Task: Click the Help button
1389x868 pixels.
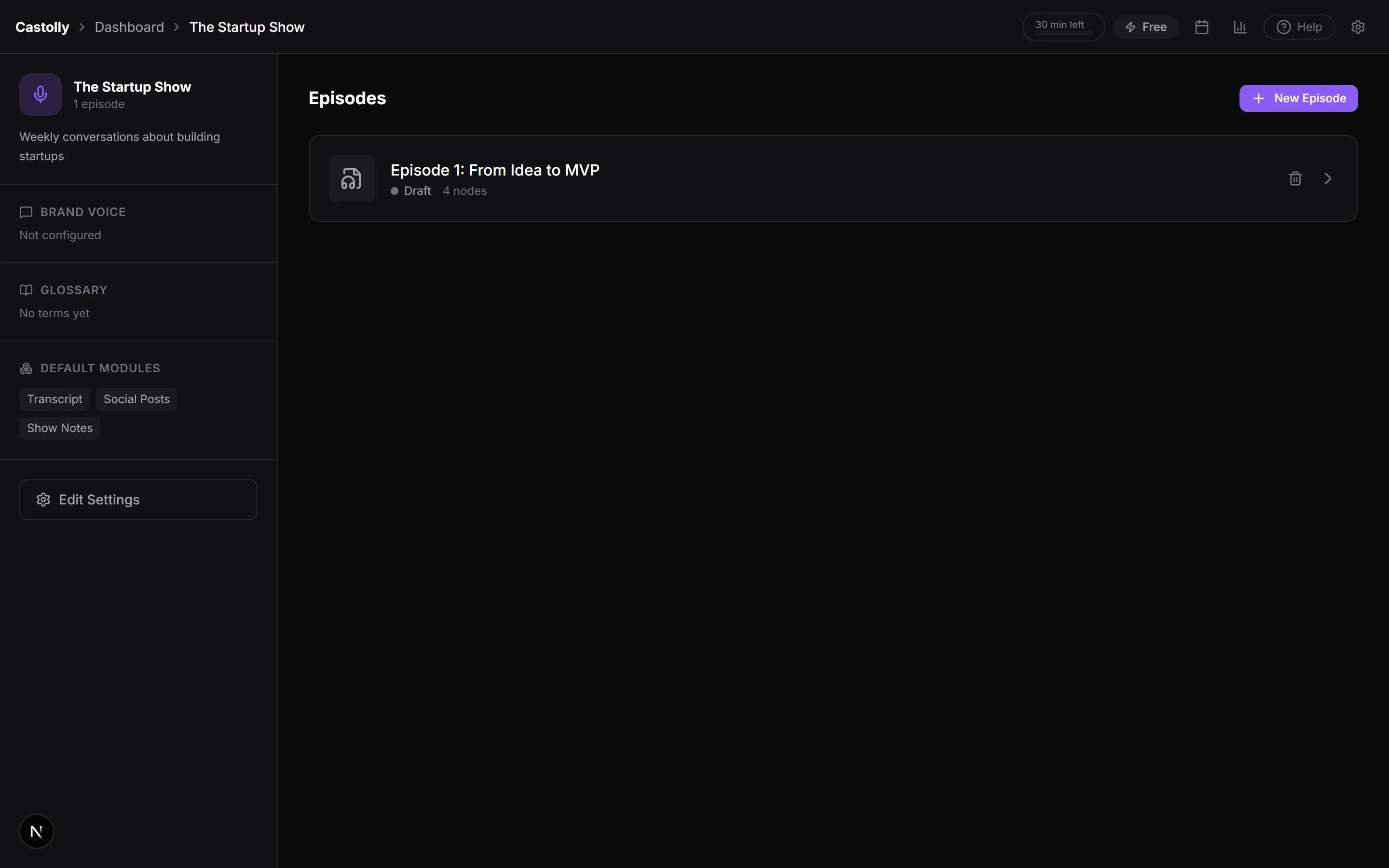Action: 1299,27
